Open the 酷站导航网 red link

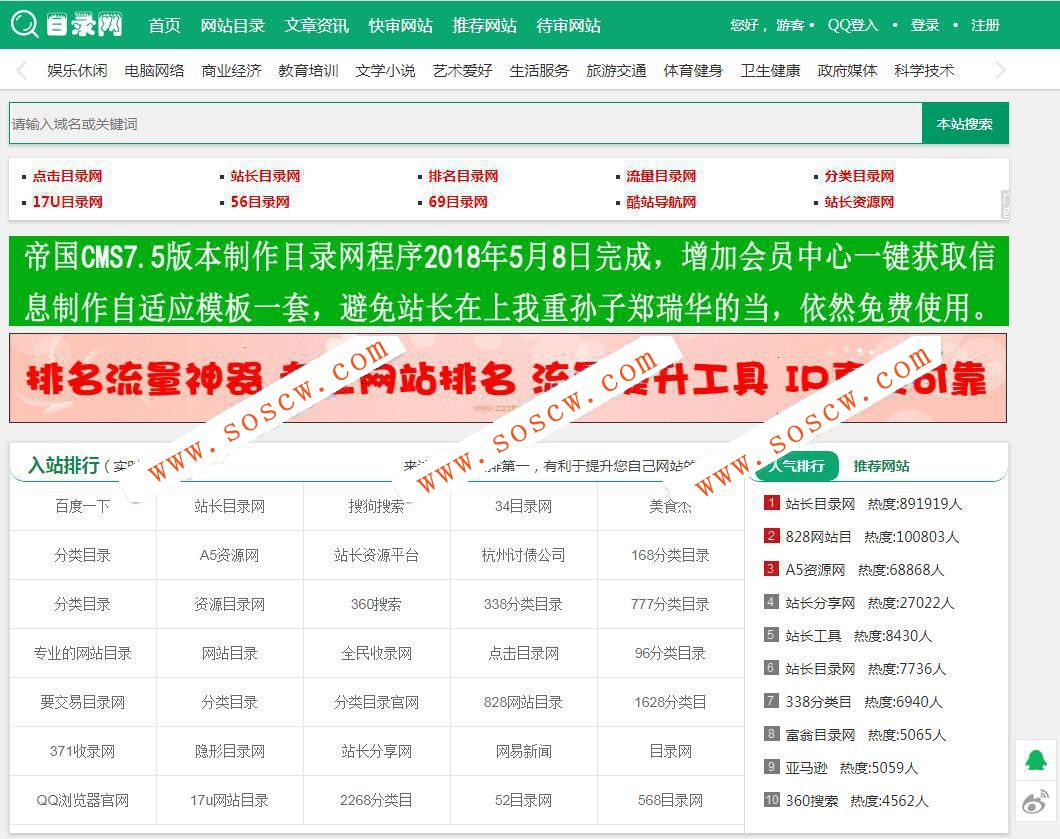coord(661,201)
